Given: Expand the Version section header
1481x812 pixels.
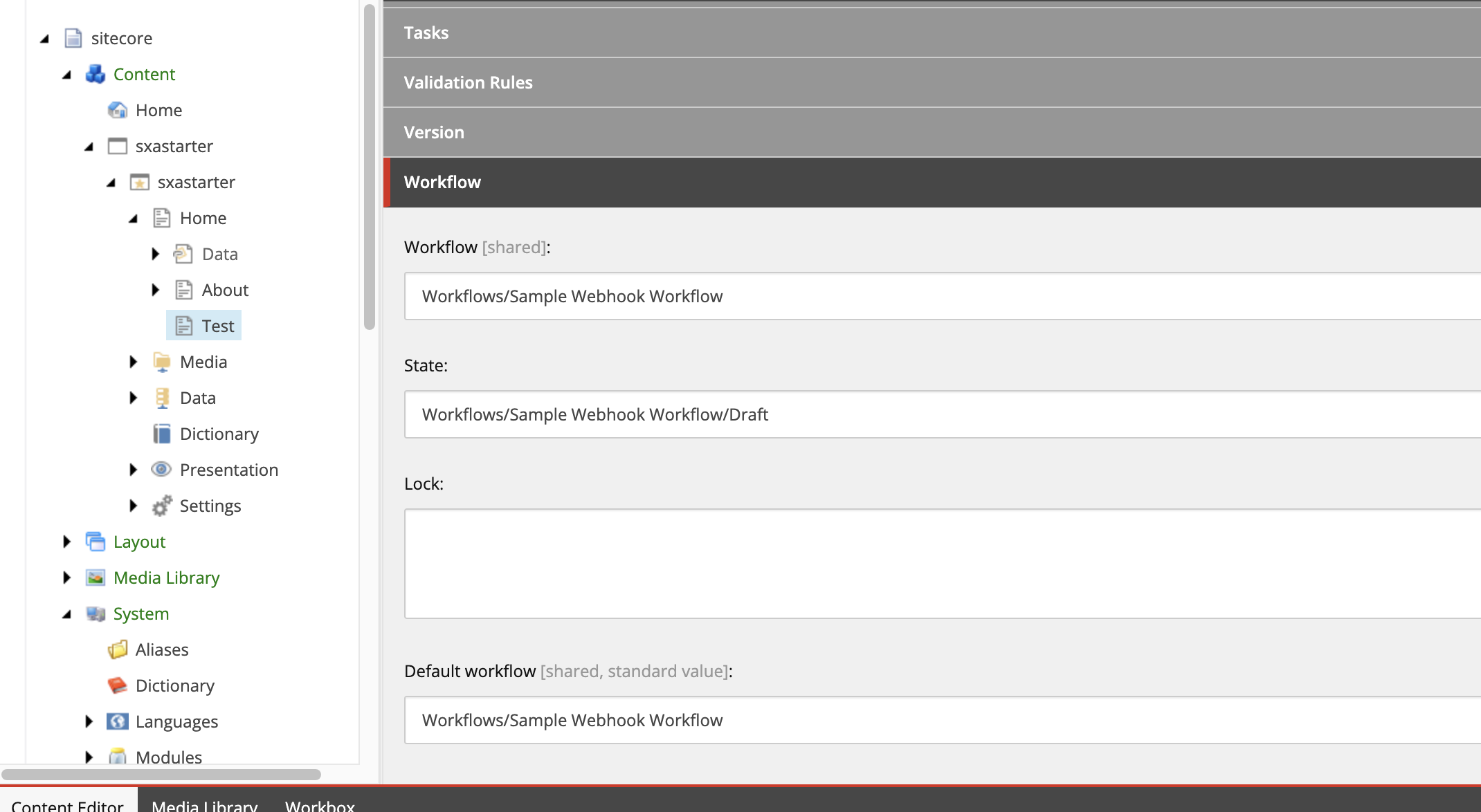Looking at the screenshot, I should 932,132.
